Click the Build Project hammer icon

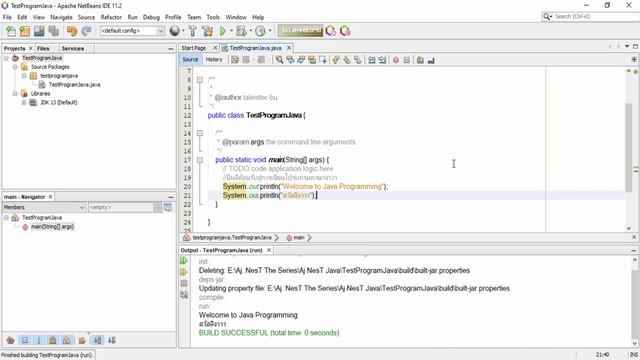(193, 31)
